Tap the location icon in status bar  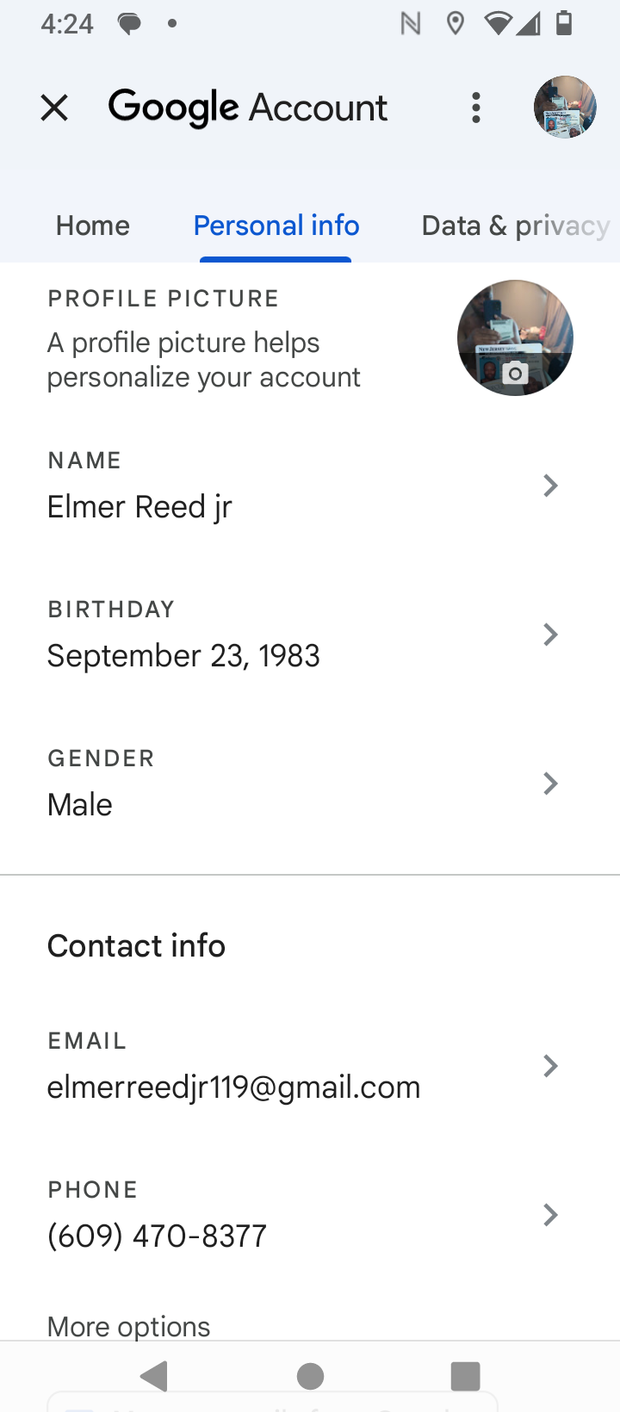tap(455, 24)
